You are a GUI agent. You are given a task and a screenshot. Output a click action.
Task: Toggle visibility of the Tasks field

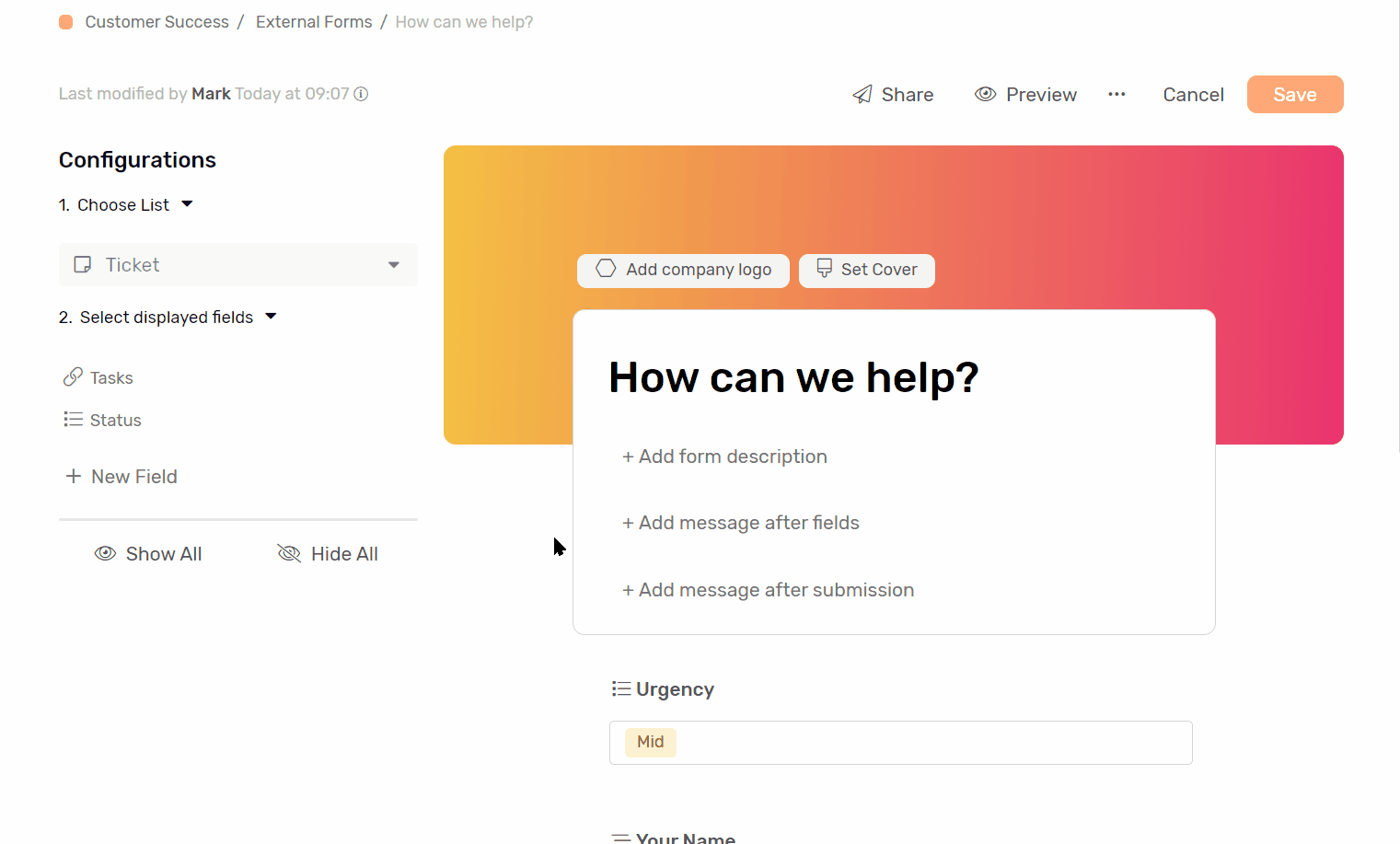click(x=110, y=377)
